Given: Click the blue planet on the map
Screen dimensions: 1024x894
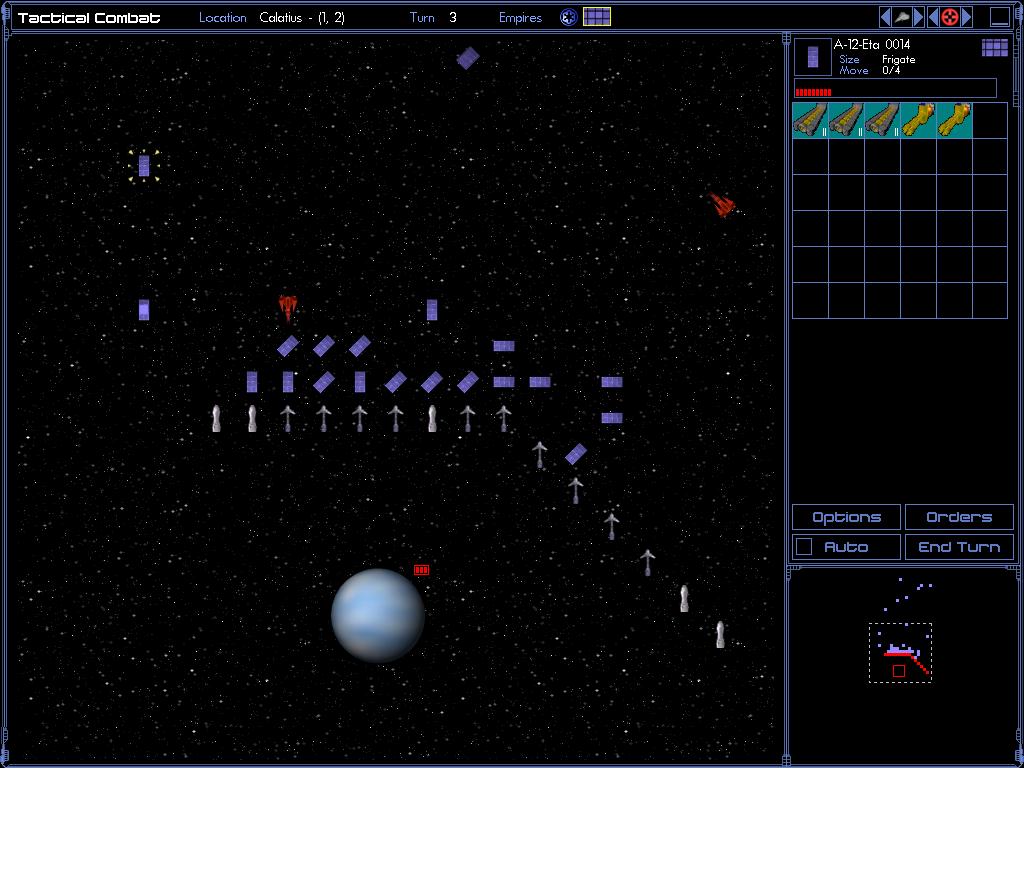Looking at the screenshot, I should pos(378,615).
